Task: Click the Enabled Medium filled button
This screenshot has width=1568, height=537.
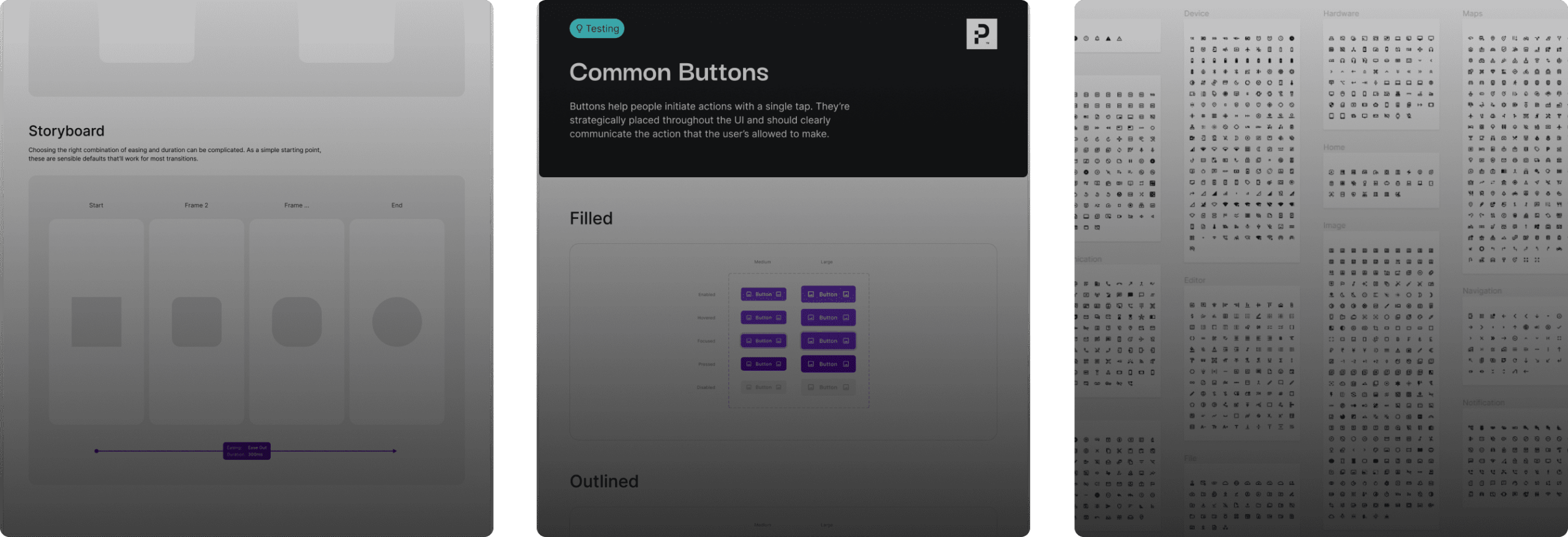Action: (763, 294)
